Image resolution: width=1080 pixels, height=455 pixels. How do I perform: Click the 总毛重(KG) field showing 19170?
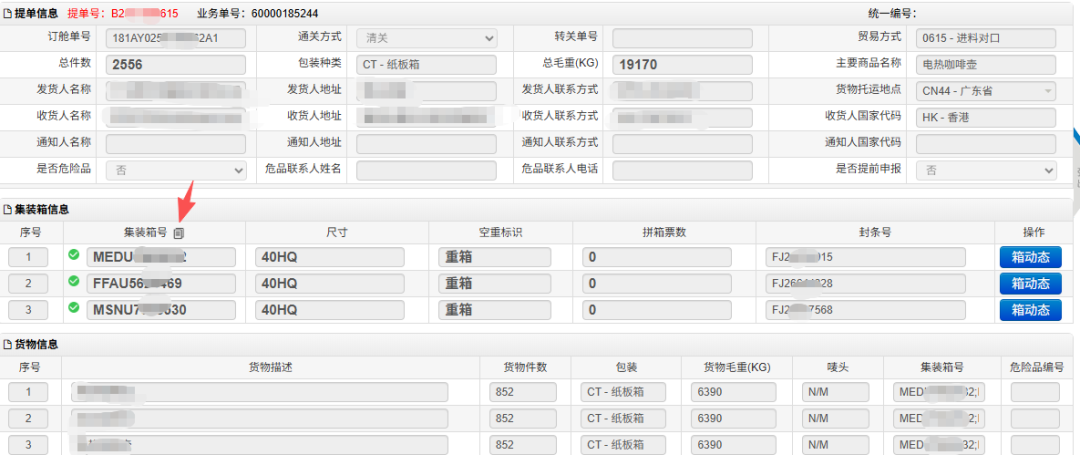pyautogui.click(x=683, y=65)
